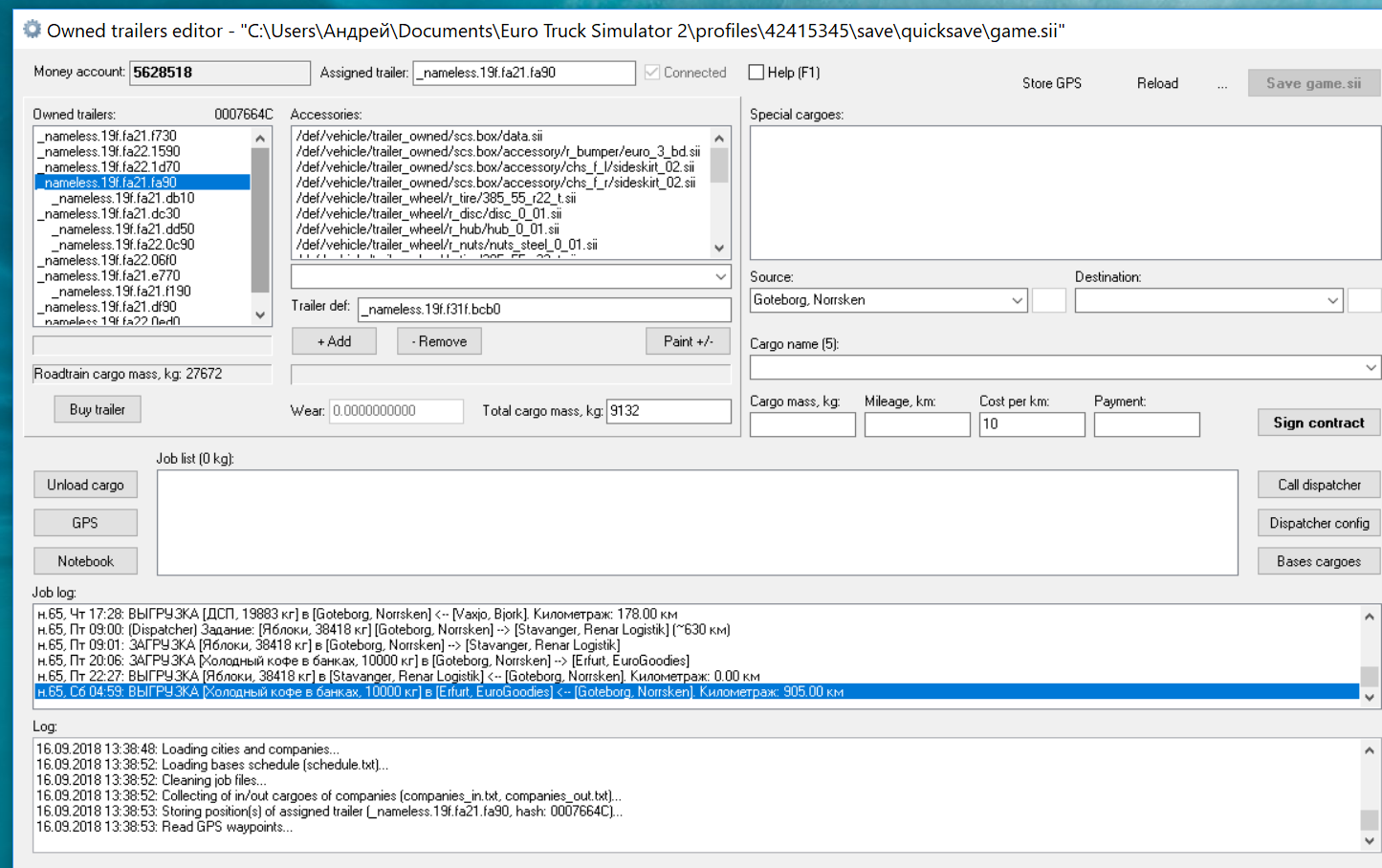
Task: Click the Total cargo mass field
Action: [668, 411]
